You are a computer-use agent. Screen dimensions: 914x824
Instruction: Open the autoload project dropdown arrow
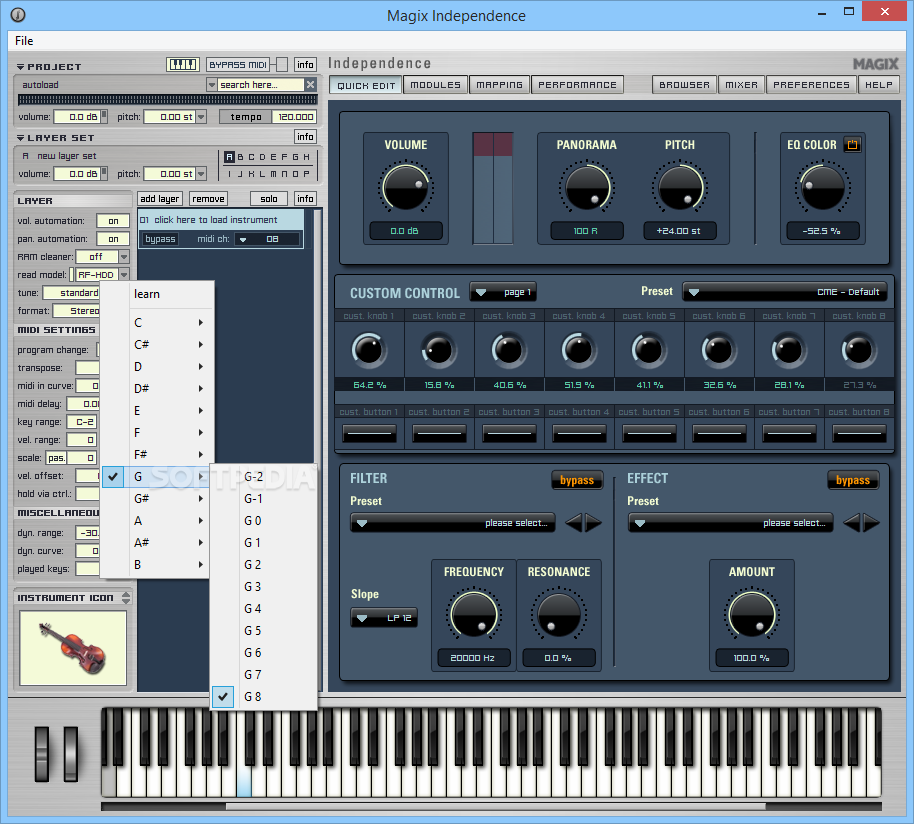tap(212, 85)
